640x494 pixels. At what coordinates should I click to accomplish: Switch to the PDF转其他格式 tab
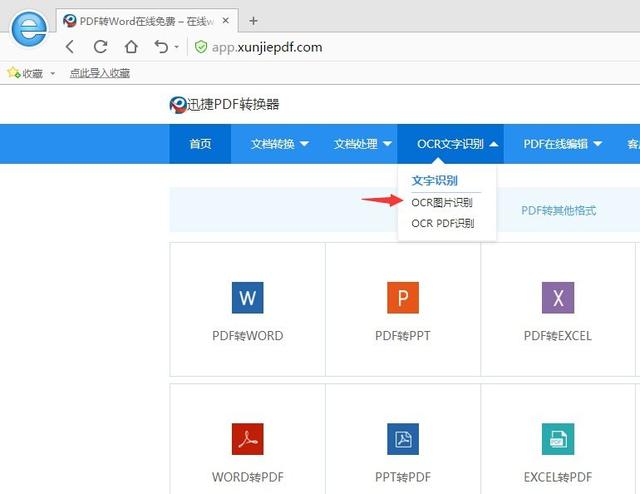click(558, 211)
